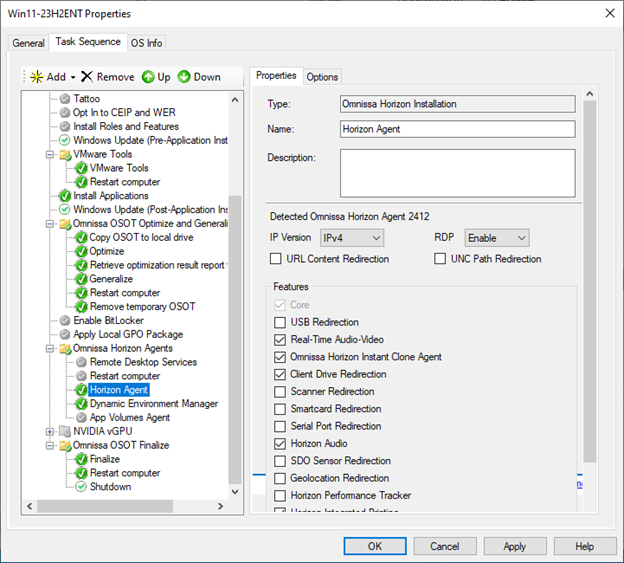
Task: Click the Omnissa Horizon Agents folder icon
Action: pyautogui.click(x=65, y=349)
